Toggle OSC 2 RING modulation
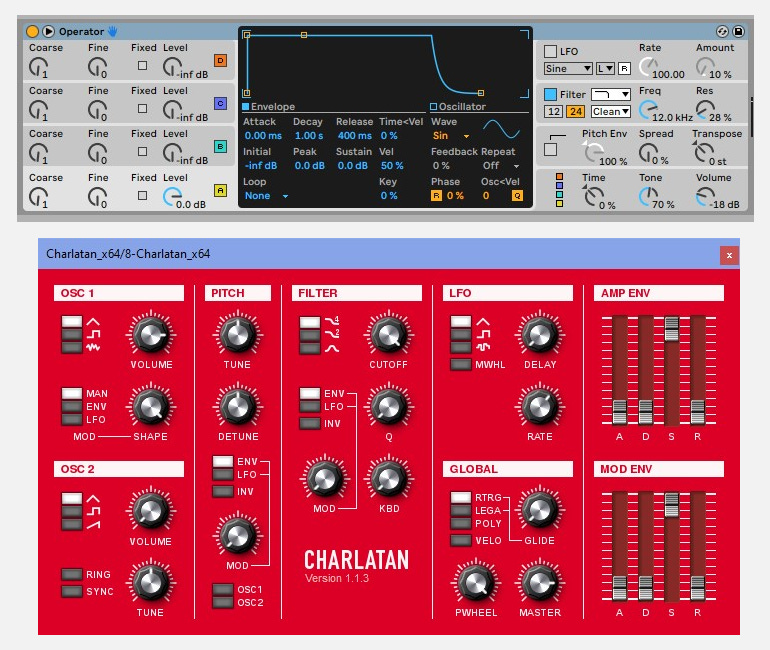The height and width of the screenshot is (650, 770). coord(72,574)
